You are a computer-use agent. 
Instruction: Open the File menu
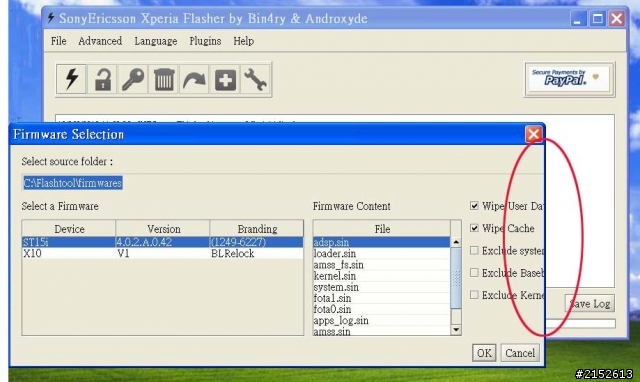click(x=58, y=41)
